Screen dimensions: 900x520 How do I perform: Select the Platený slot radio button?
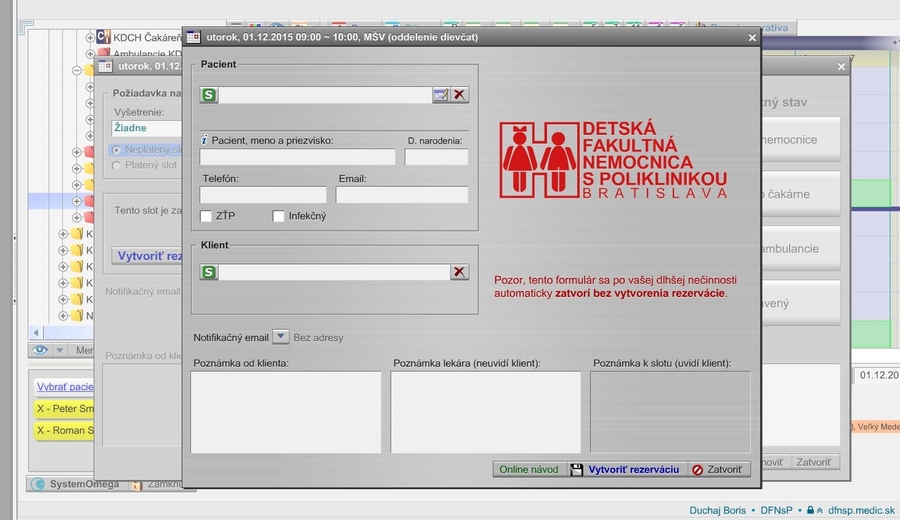[x=116, y=165]
